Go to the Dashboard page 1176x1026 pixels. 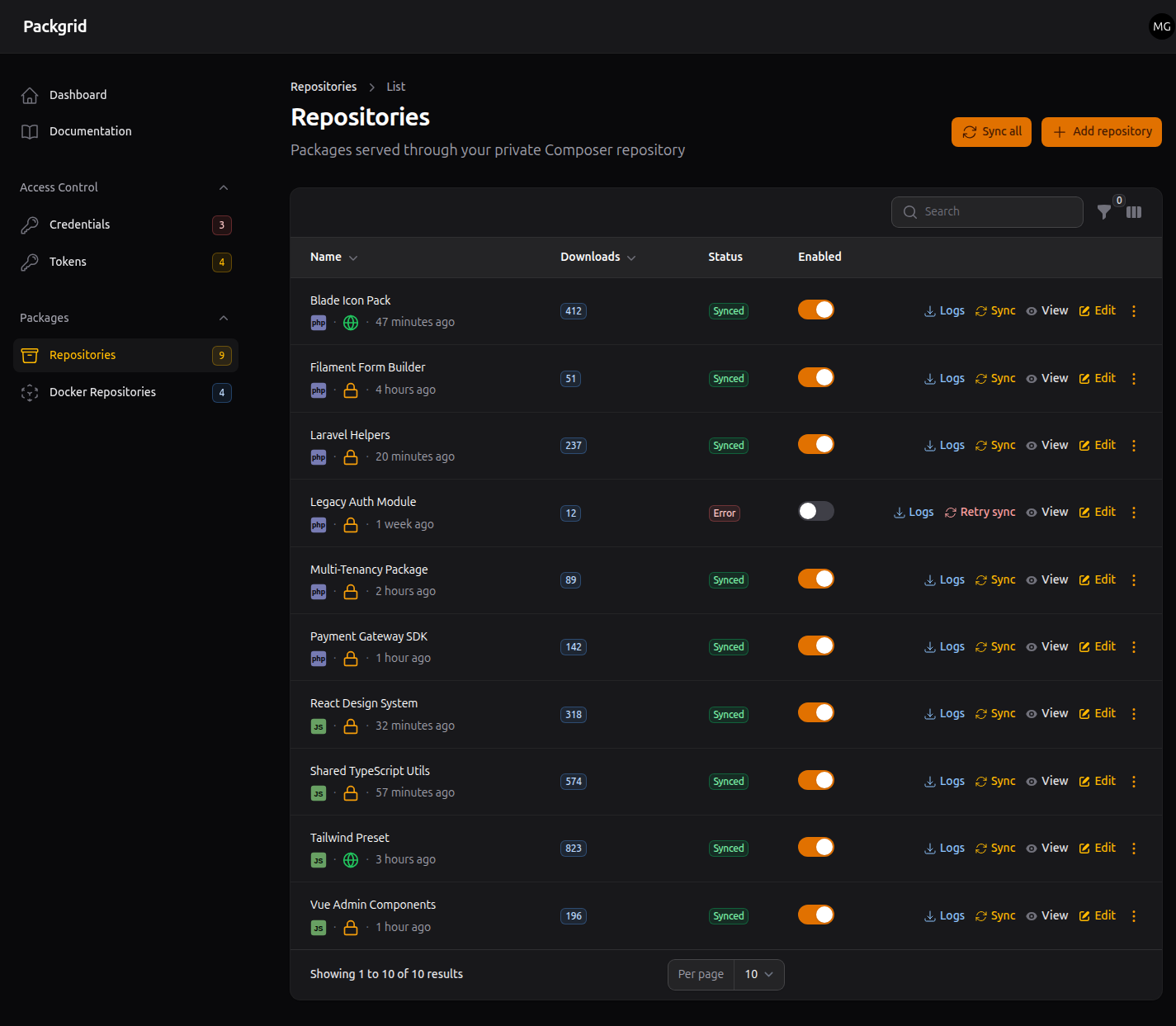[x=125, y=95]
